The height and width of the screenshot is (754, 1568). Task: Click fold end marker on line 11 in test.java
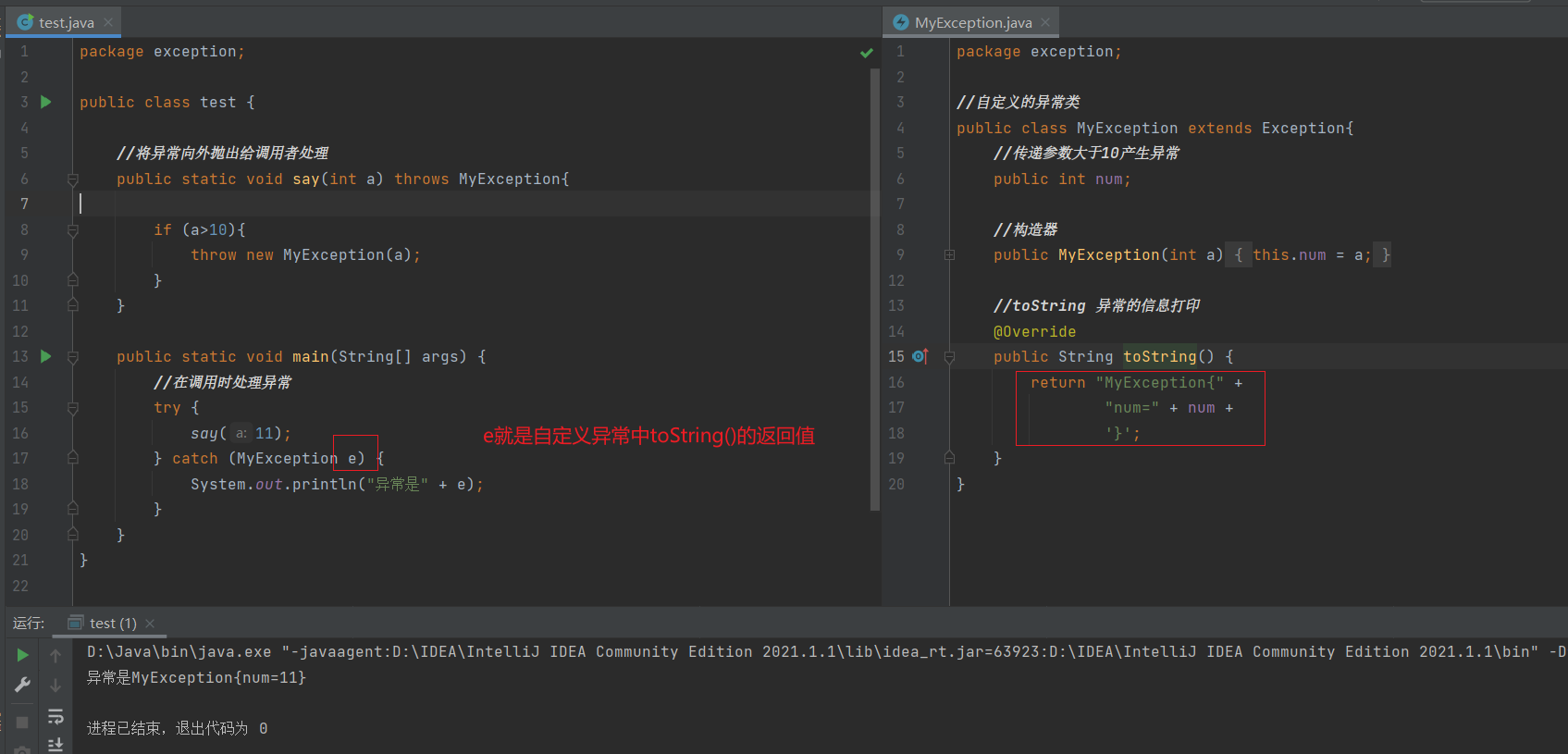point(73,305)
